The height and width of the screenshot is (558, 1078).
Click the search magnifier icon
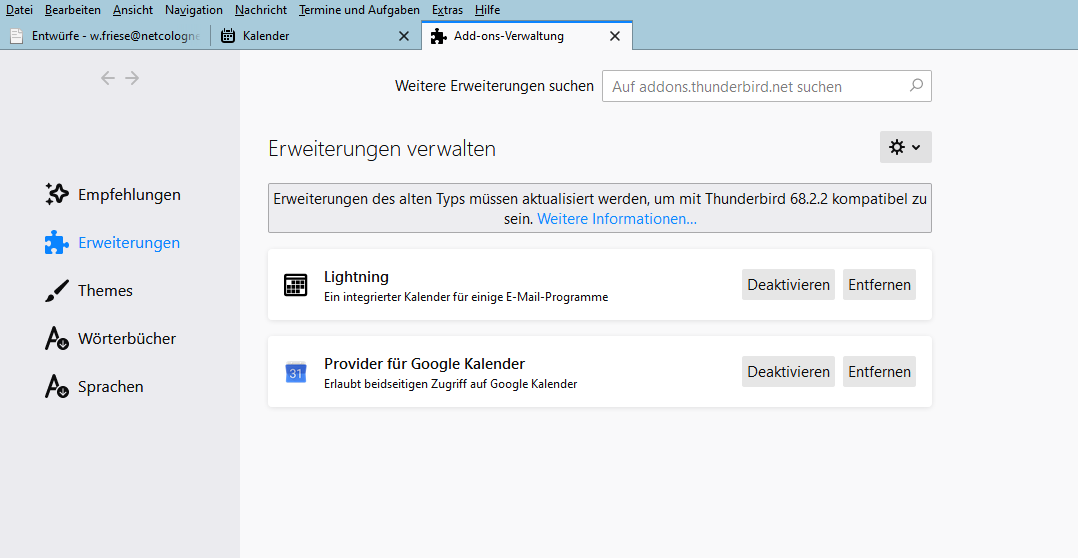(916, 86)
